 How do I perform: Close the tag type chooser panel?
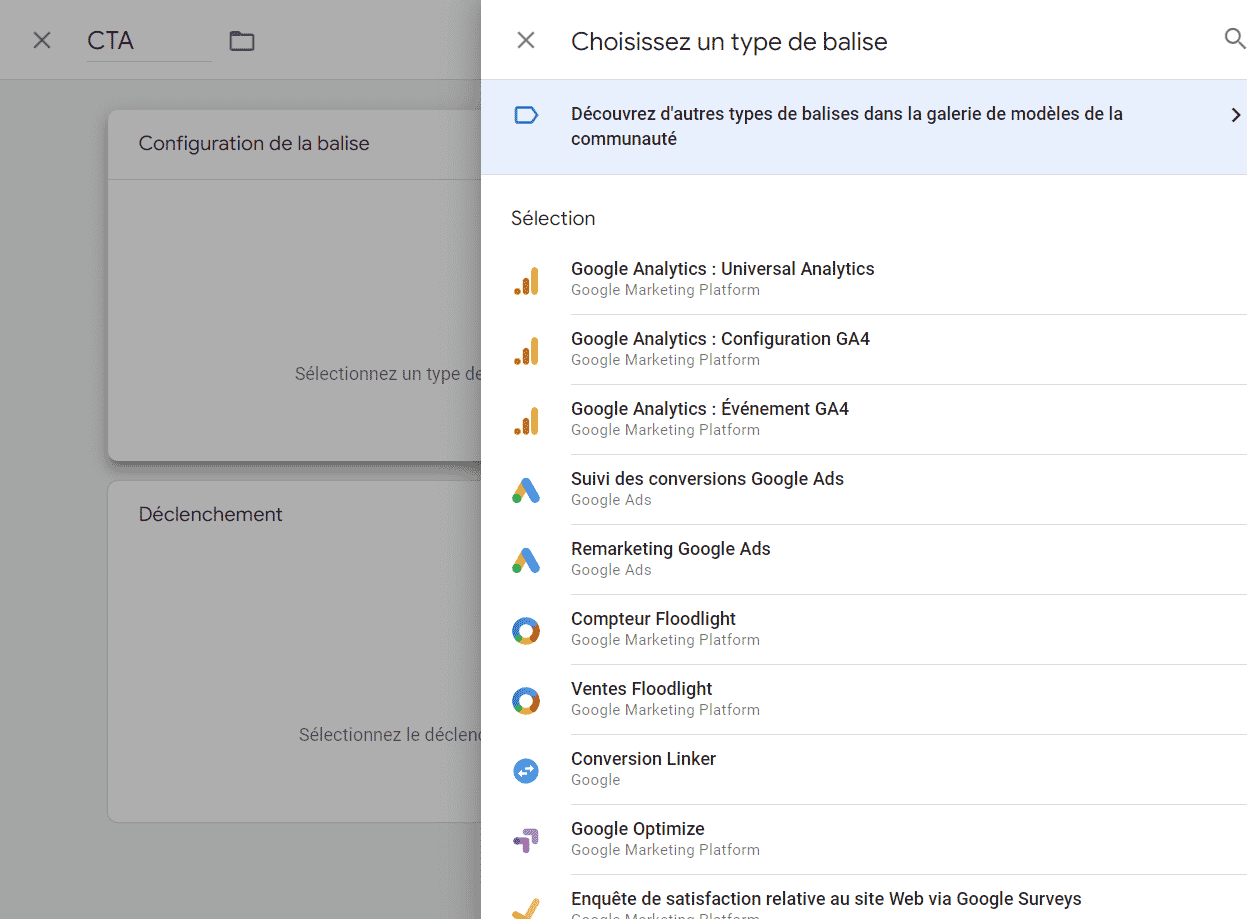(526, 40)
